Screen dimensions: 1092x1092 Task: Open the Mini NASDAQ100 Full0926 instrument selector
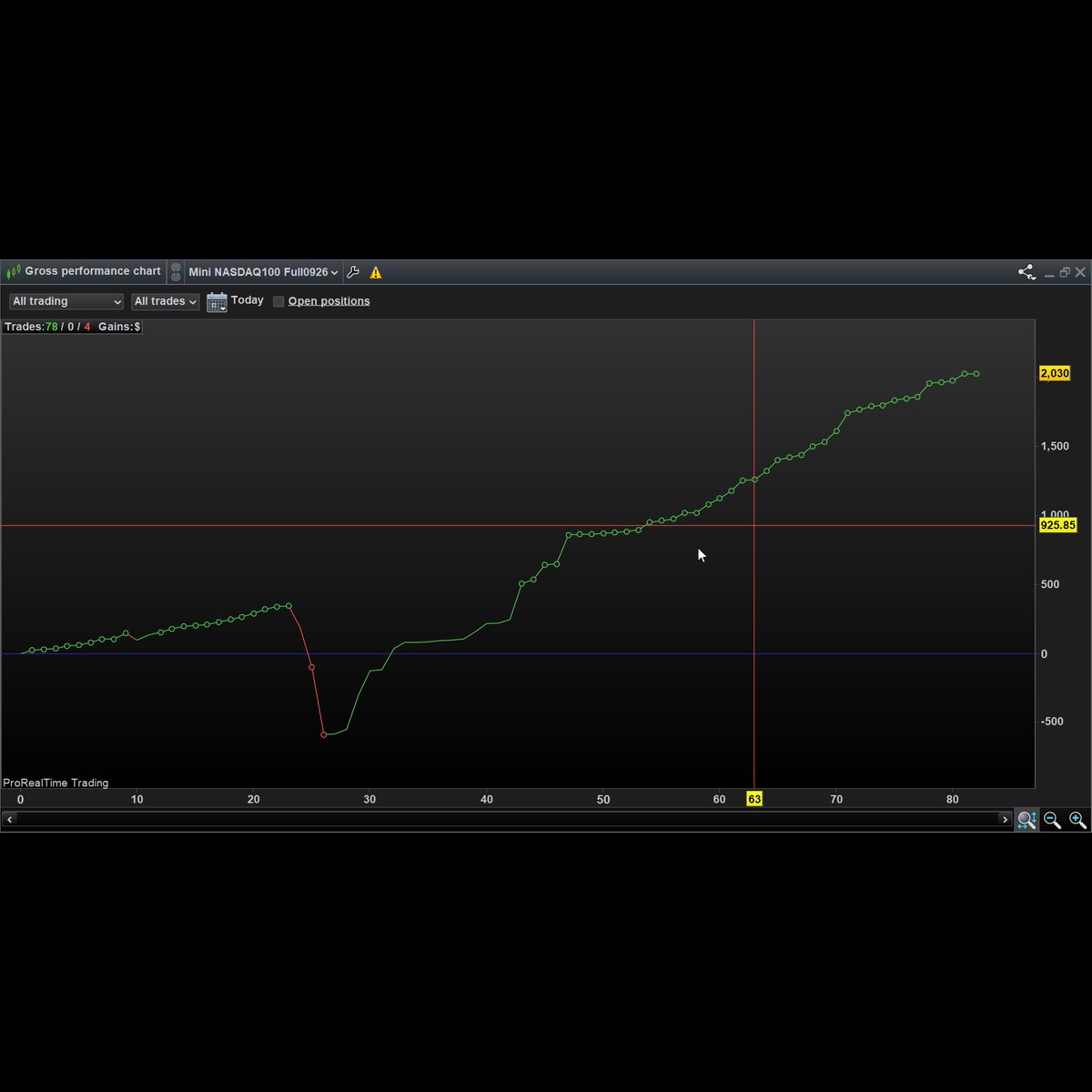click(263, 272)
